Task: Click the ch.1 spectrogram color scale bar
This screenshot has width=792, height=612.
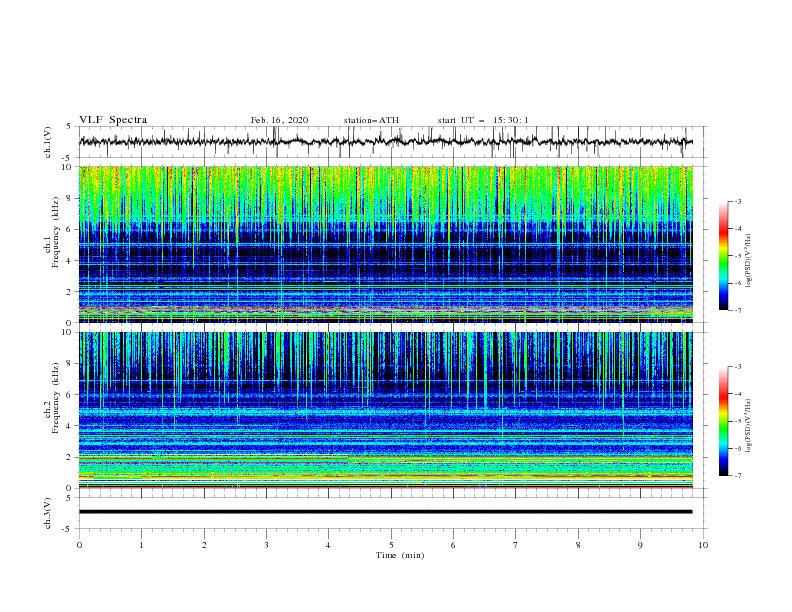Action: pyautogui.click(x=723, y=256)
